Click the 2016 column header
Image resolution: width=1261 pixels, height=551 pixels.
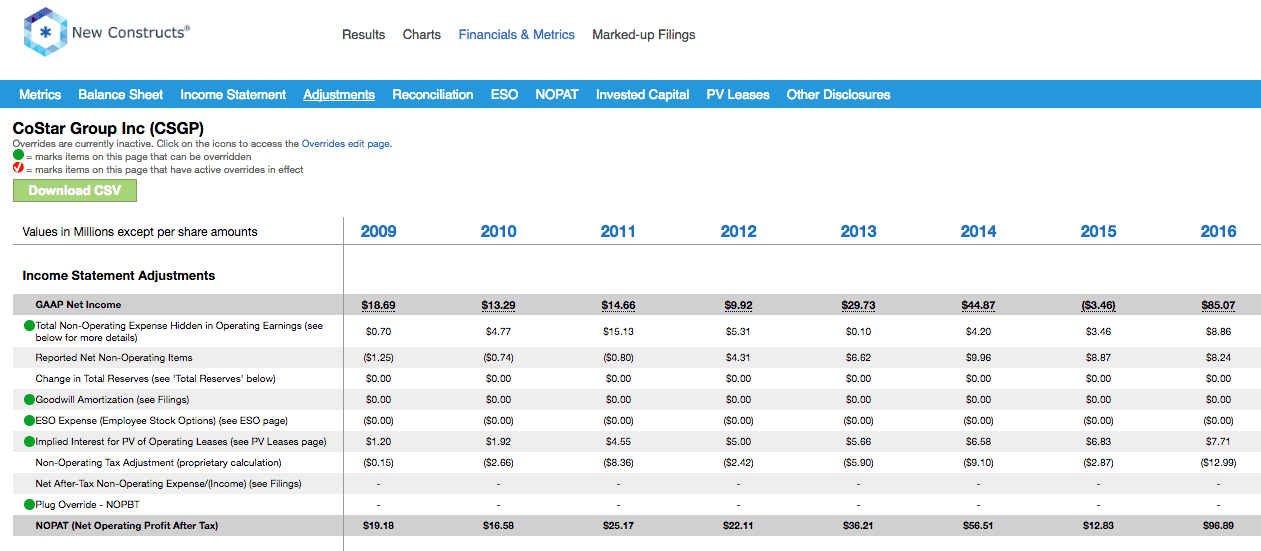(1218, 231)
